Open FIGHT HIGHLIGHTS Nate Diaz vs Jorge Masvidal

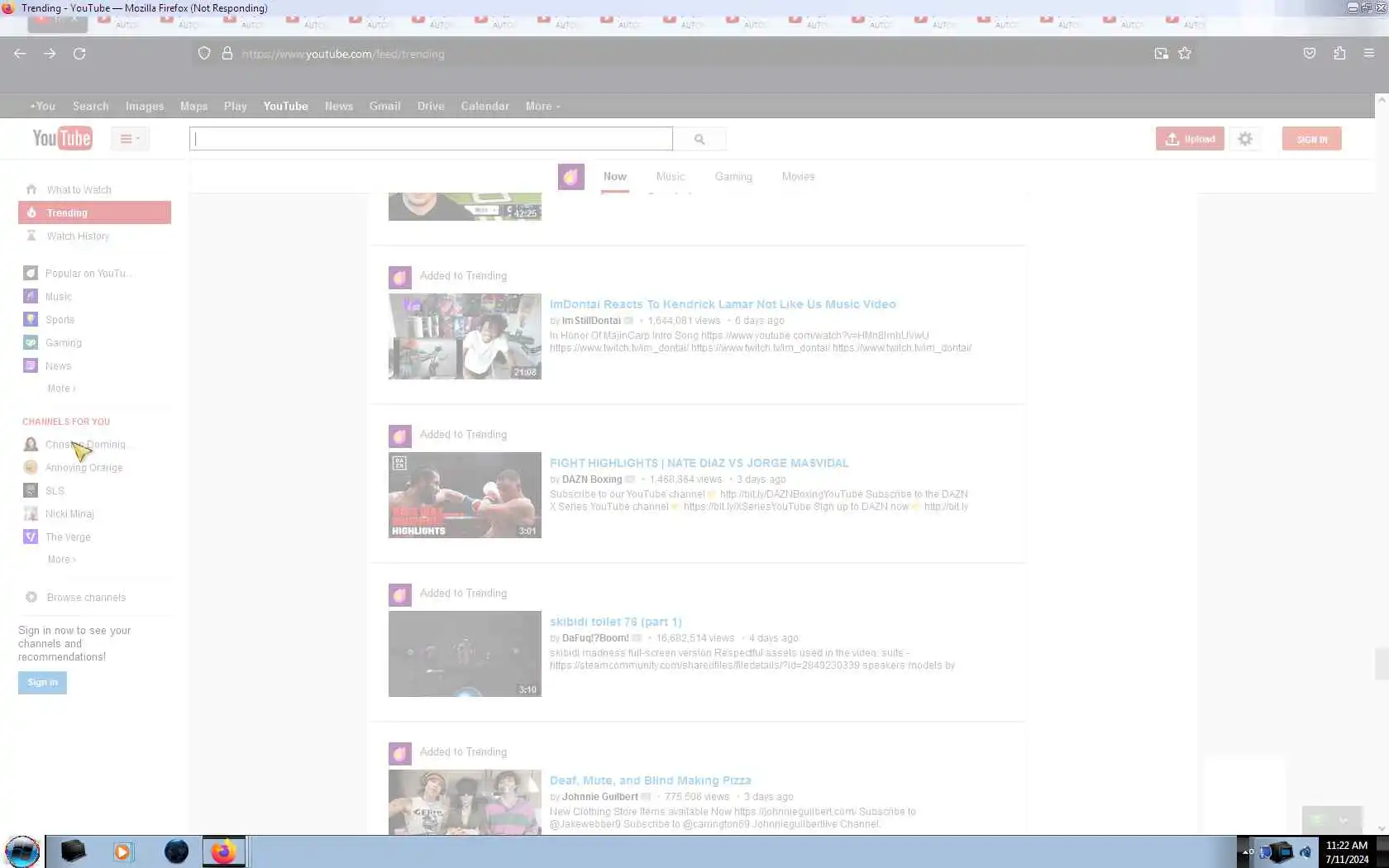pyautogui.click(x=699, y=463)
